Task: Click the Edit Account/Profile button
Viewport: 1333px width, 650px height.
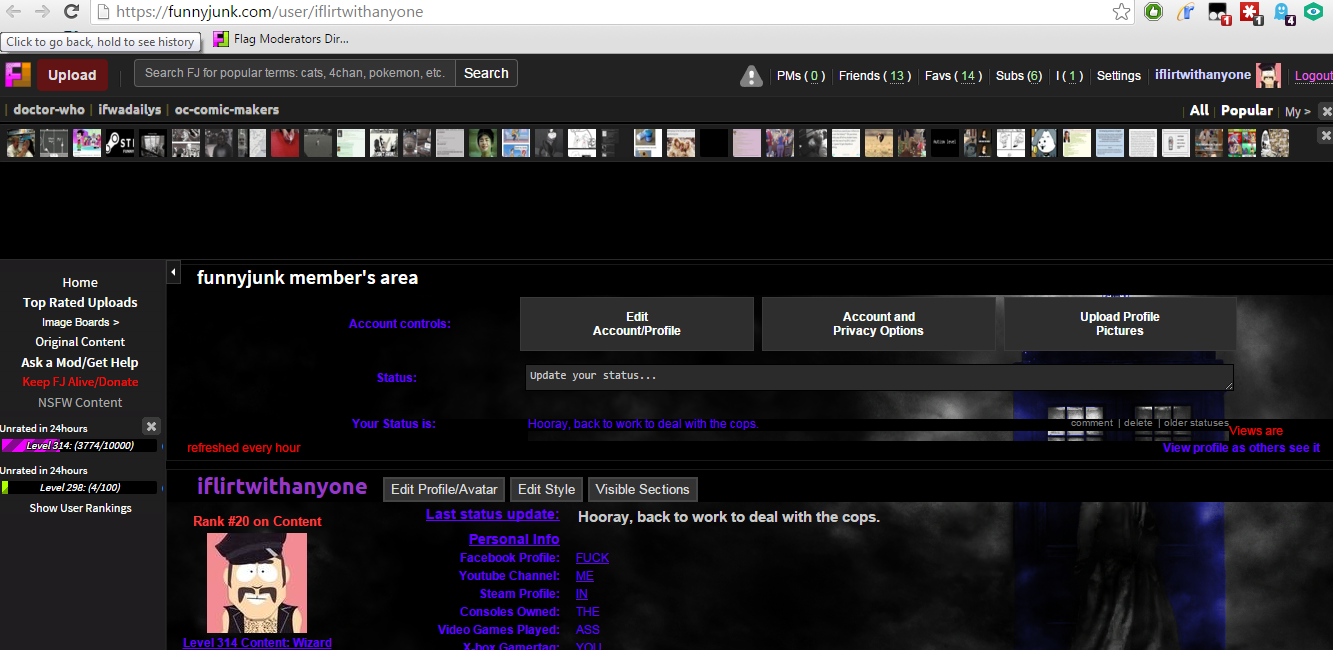Action: (637, 324)
